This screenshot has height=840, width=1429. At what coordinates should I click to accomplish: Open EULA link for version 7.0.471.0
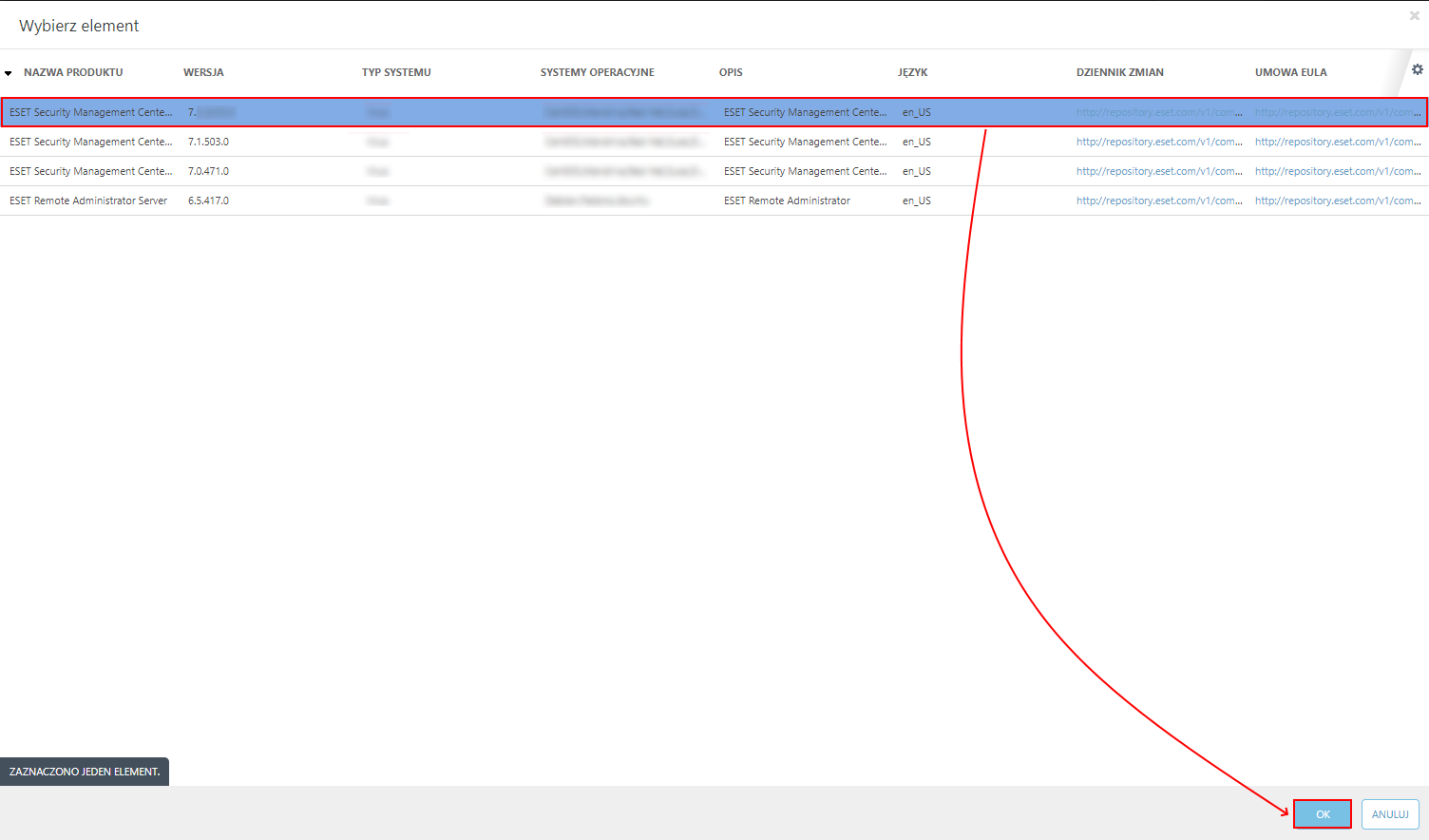(1337, 171)
